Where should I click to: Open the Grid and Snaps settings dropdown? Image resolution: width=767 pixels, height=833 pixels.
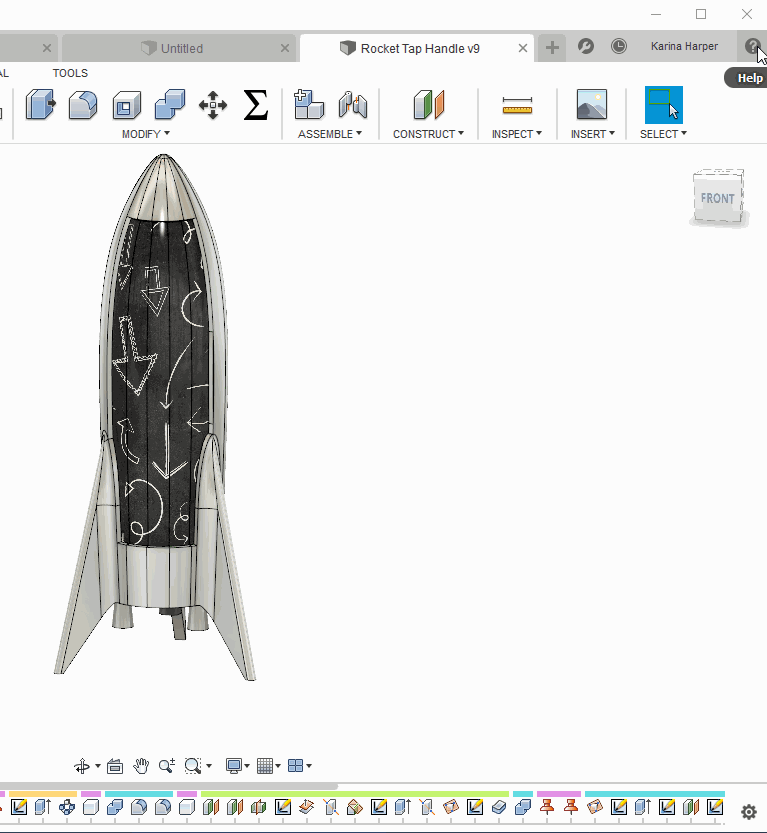(x=269, y=766)
